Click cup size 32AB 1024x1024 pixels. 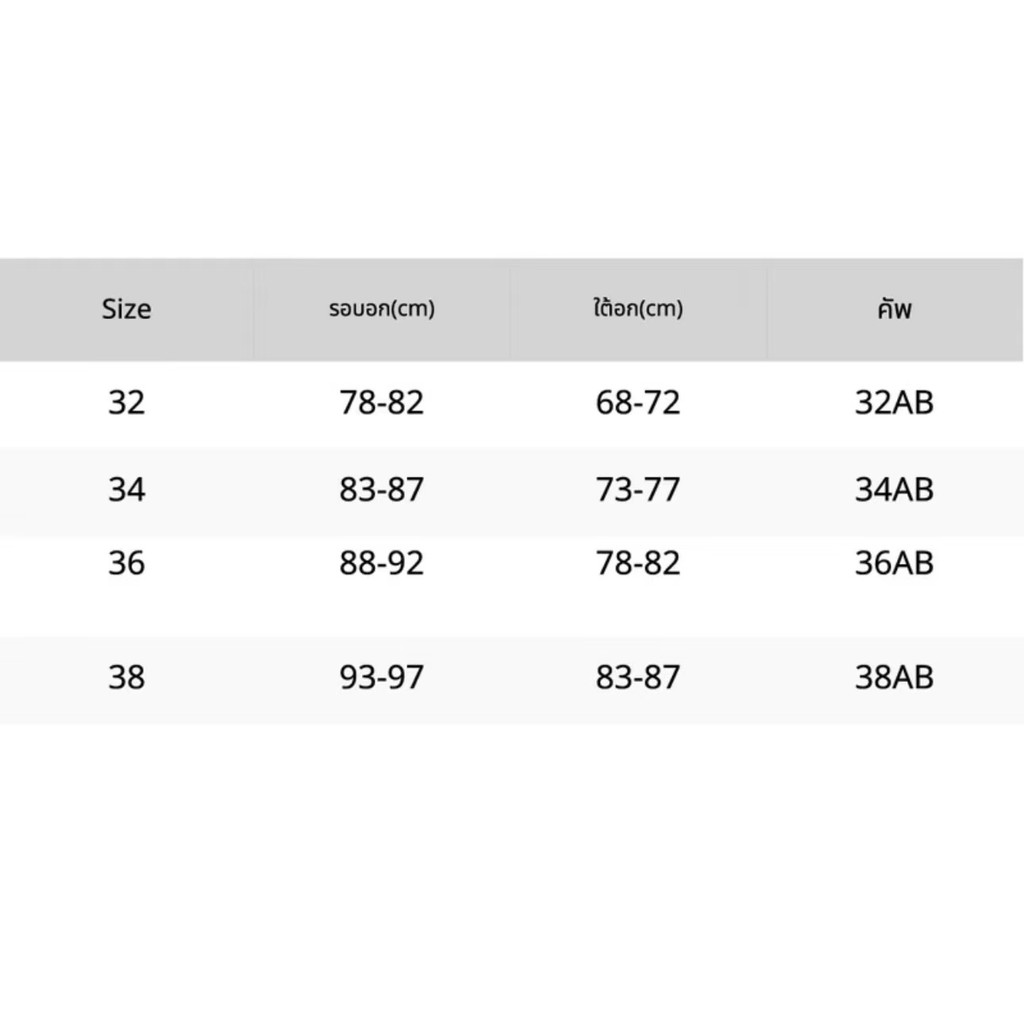(894, 402)
